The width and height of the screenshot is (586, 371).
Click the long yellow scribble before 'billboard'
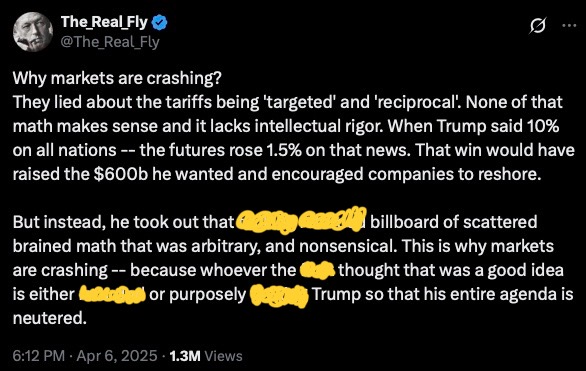[x=301, y=220]
